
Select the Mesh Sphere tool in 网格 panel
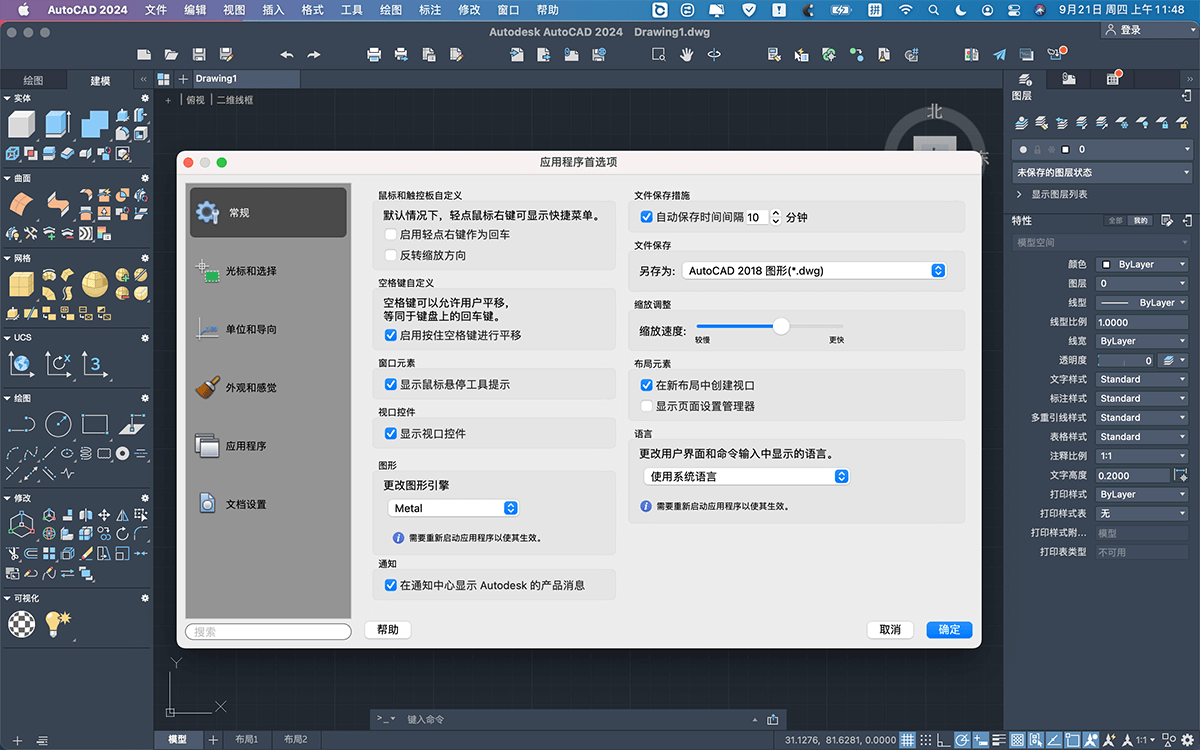[x=95, y=284]
